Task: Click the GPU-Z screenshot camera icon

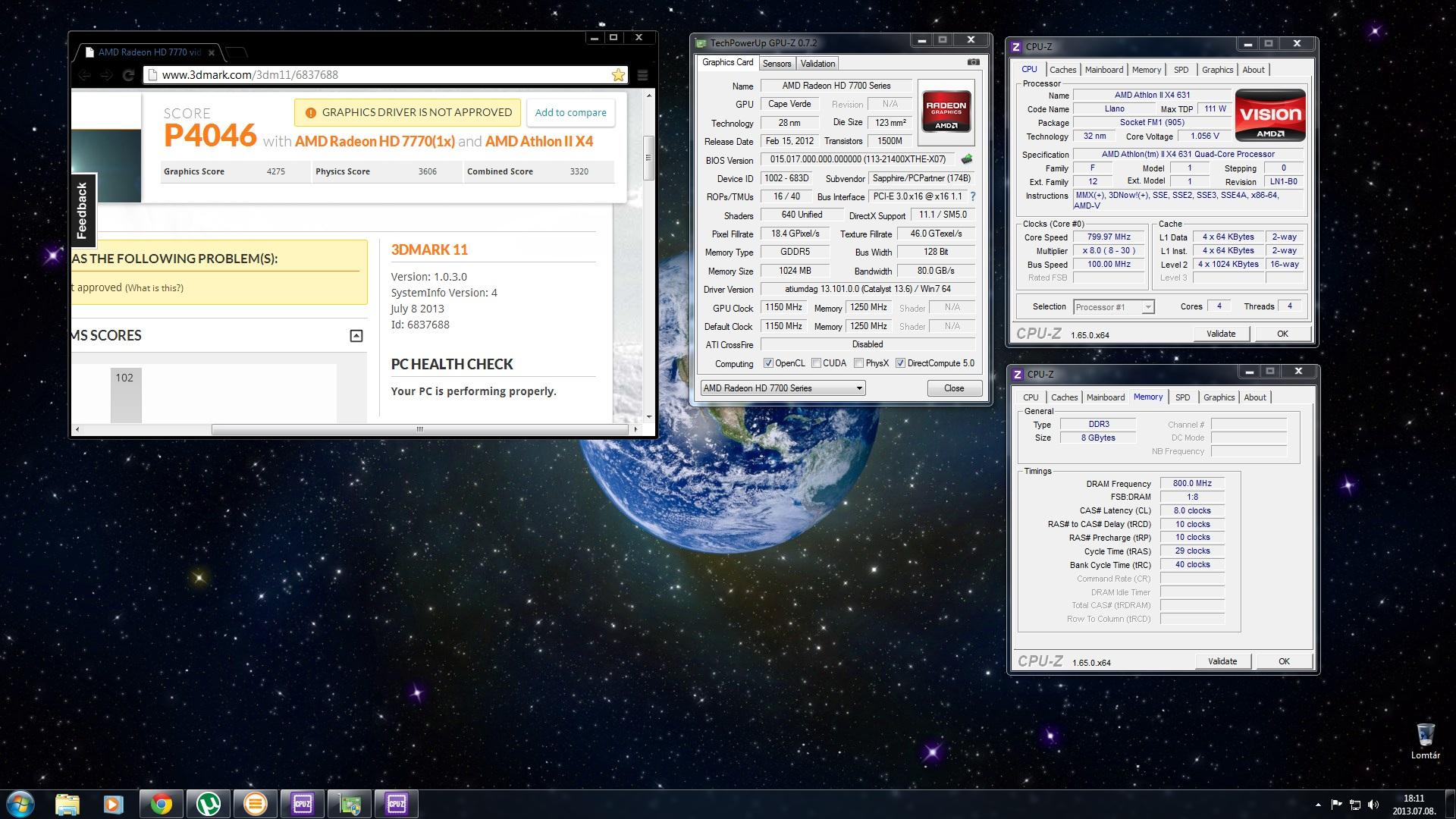Action: (973, 62)
